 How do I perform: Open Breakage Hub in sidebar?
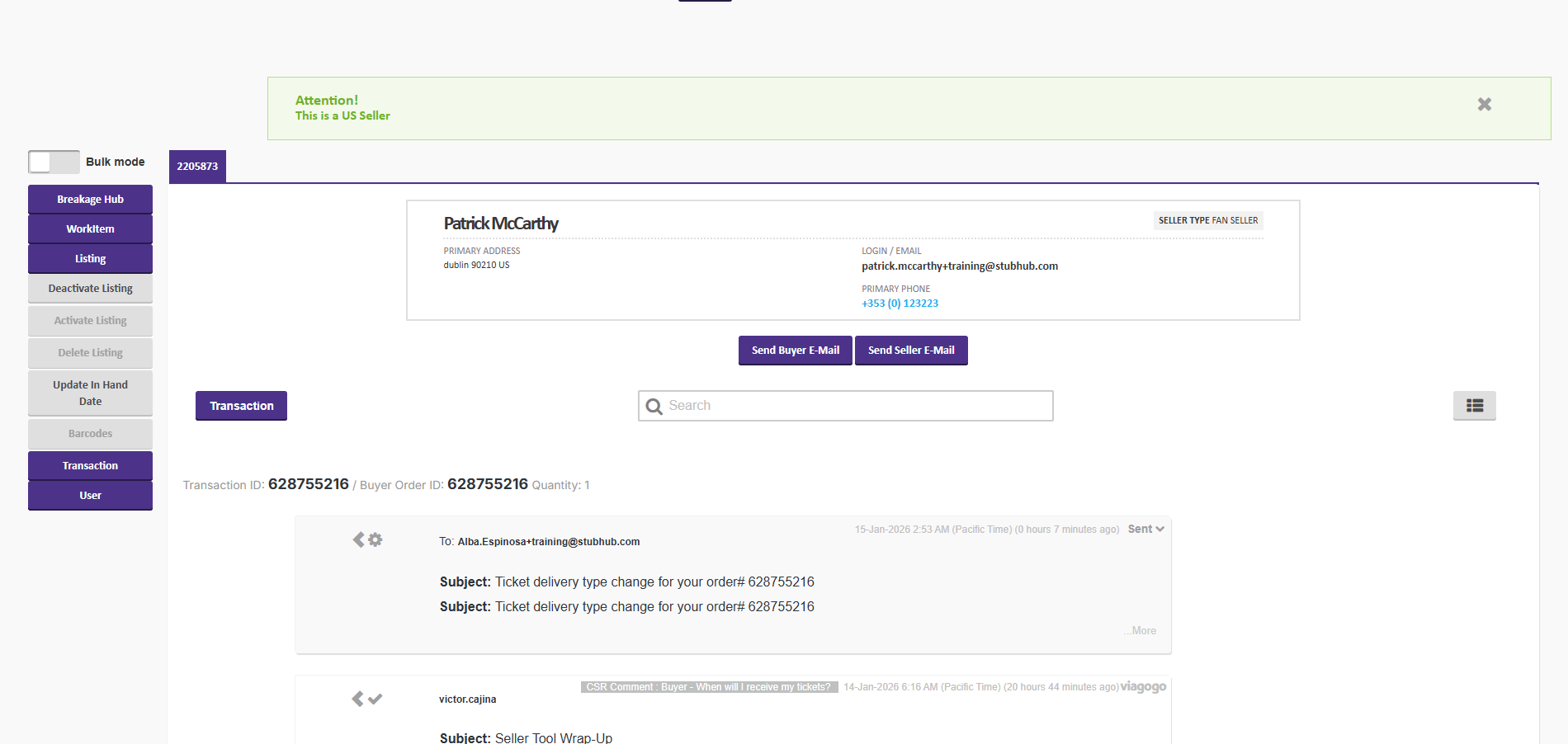click(90, 199)
